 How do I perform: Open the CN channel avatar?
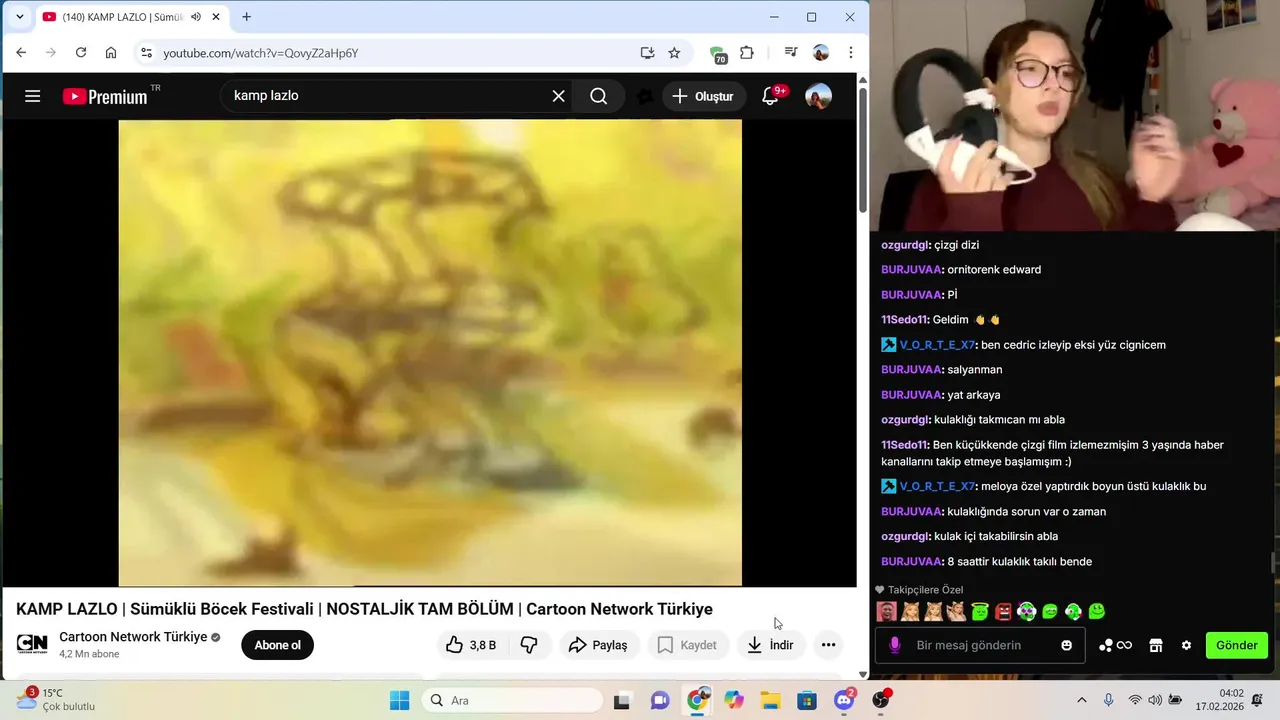coord(32,645)
